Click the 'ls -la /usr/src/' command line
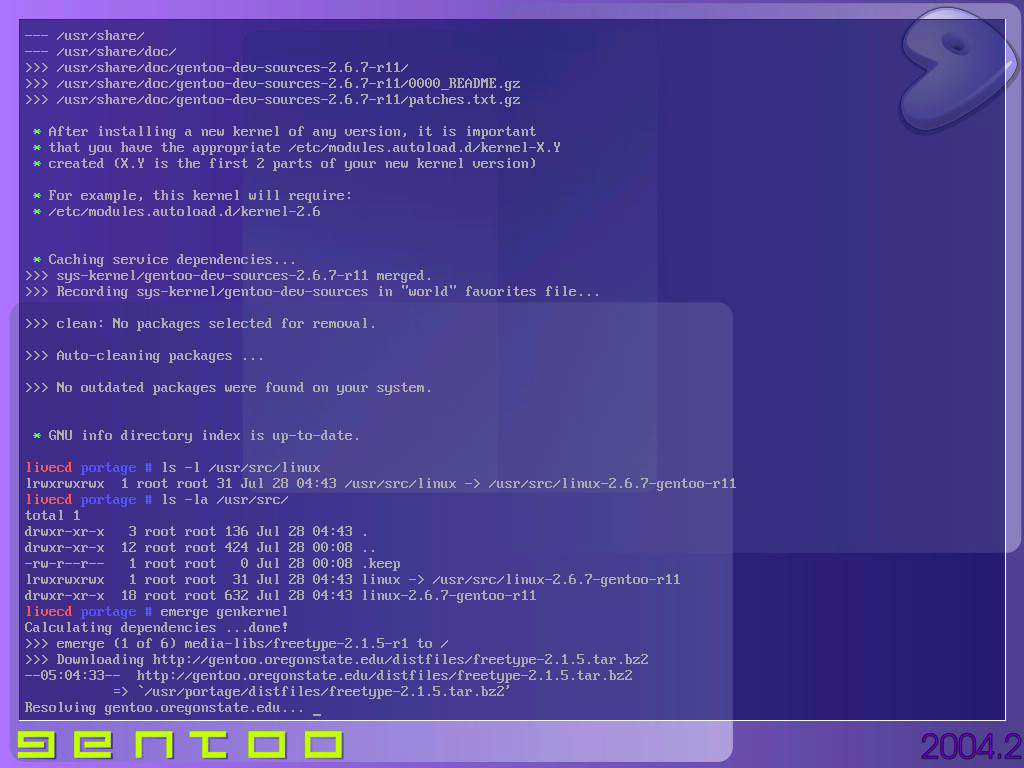The height and width of the screenshot is (768, 1024). (157, 500)
